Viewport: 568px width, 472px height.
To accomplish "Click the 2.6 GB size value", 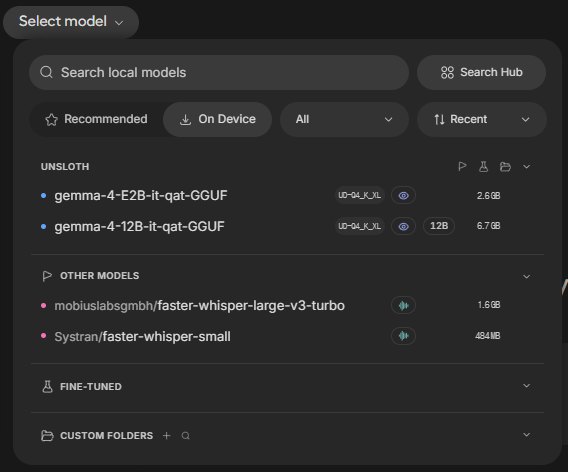I will pos(488,196).
